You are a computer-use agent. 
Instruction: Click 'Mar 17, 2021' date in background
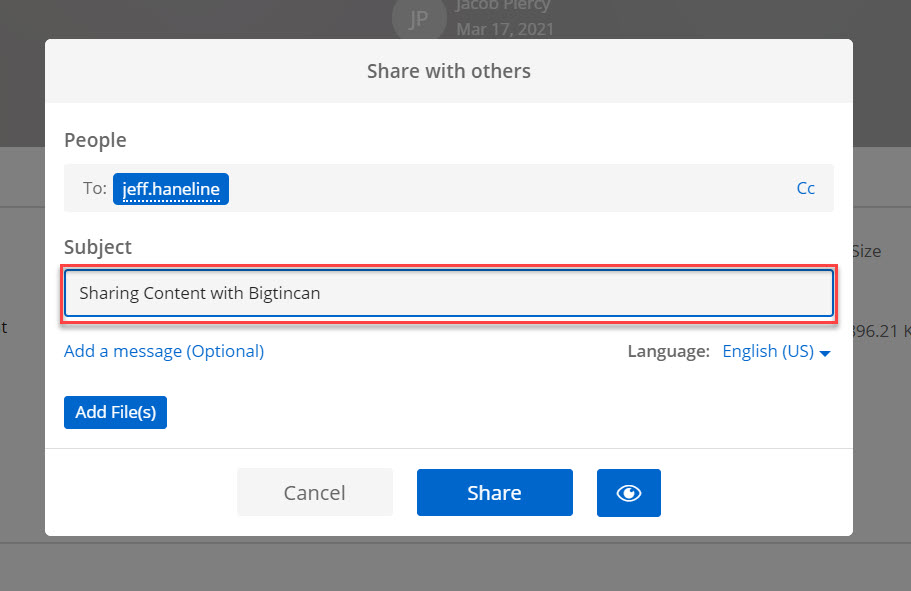pos(505,29)
